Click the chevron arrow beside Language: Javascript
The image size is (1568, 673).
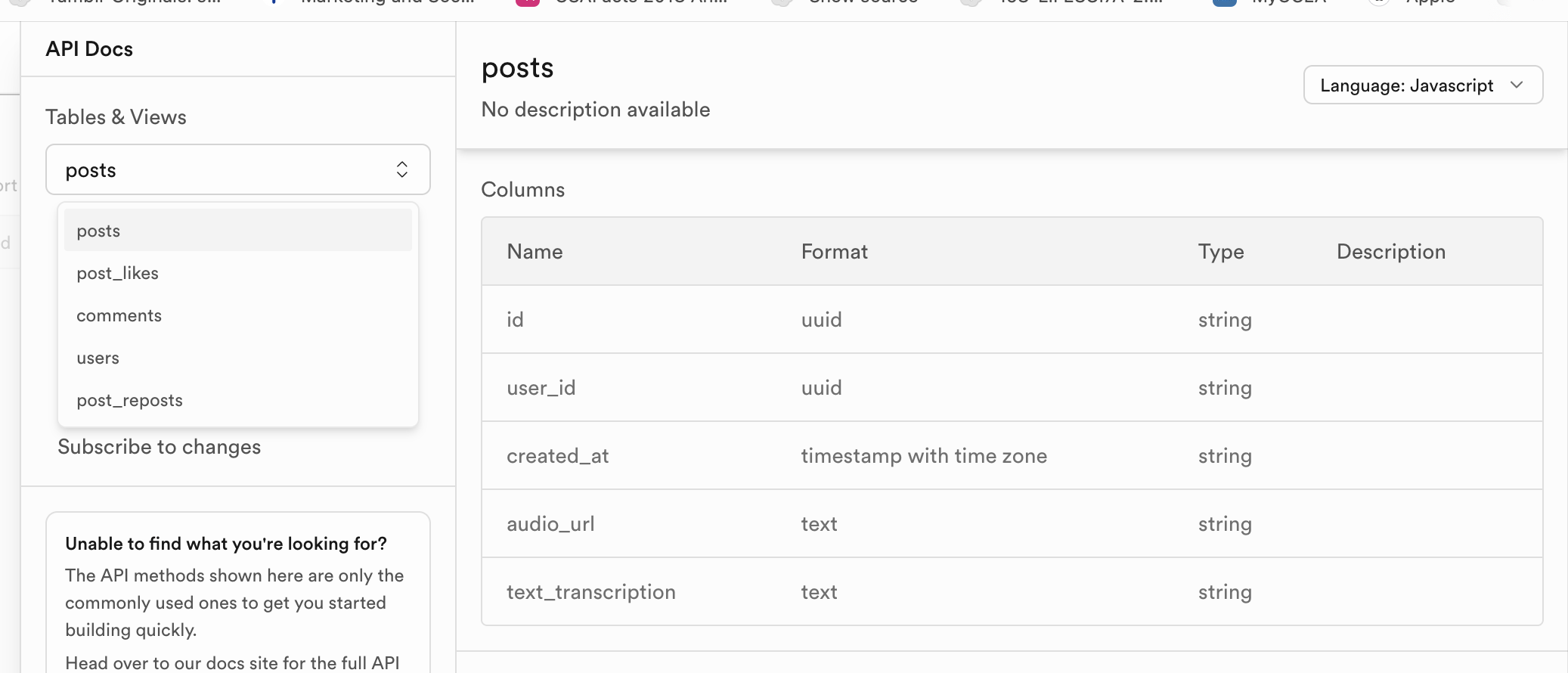click(x=1517, y=85)
